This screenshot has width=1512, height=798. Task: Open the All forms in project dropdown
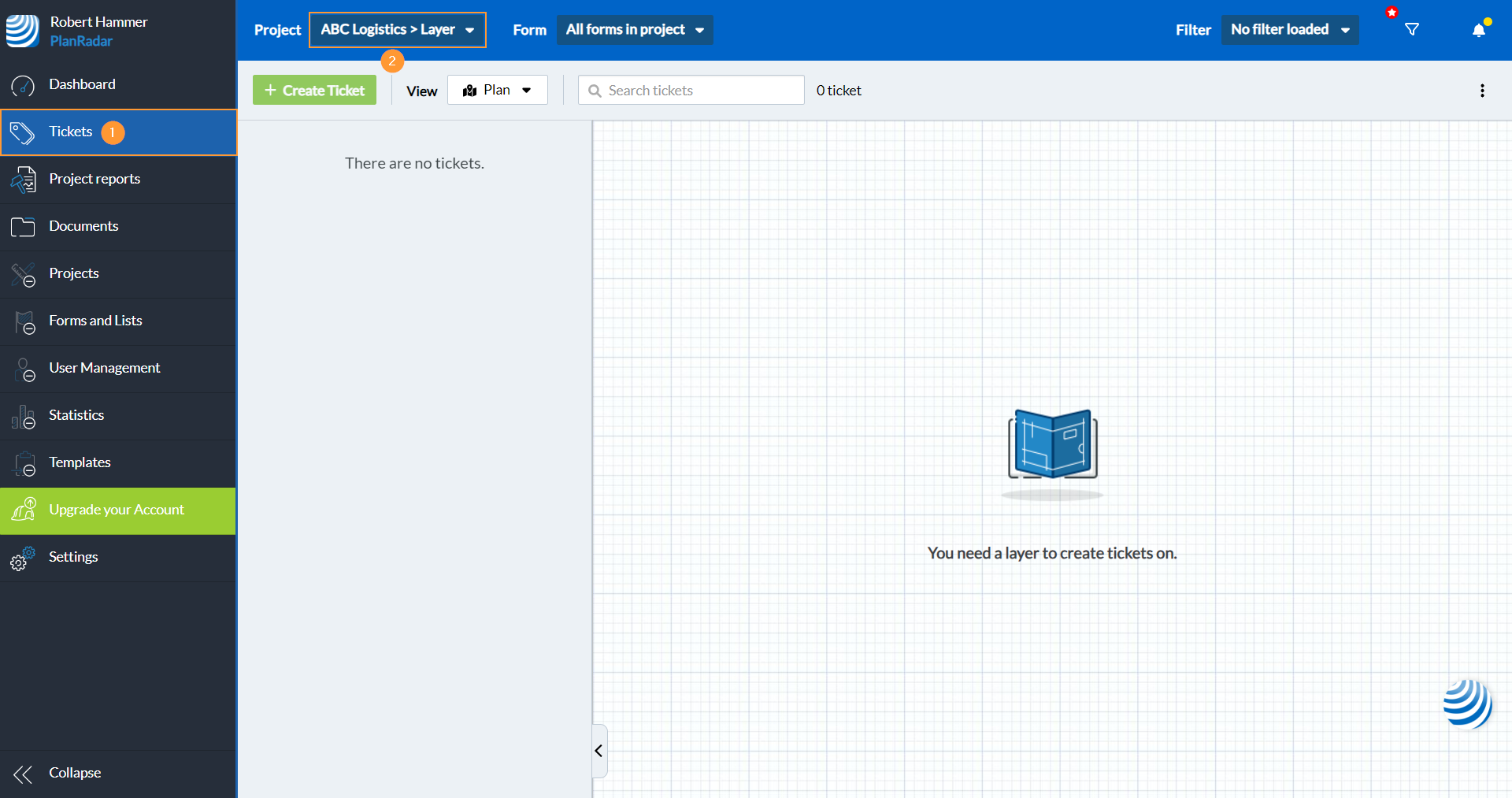coord(635,30)
